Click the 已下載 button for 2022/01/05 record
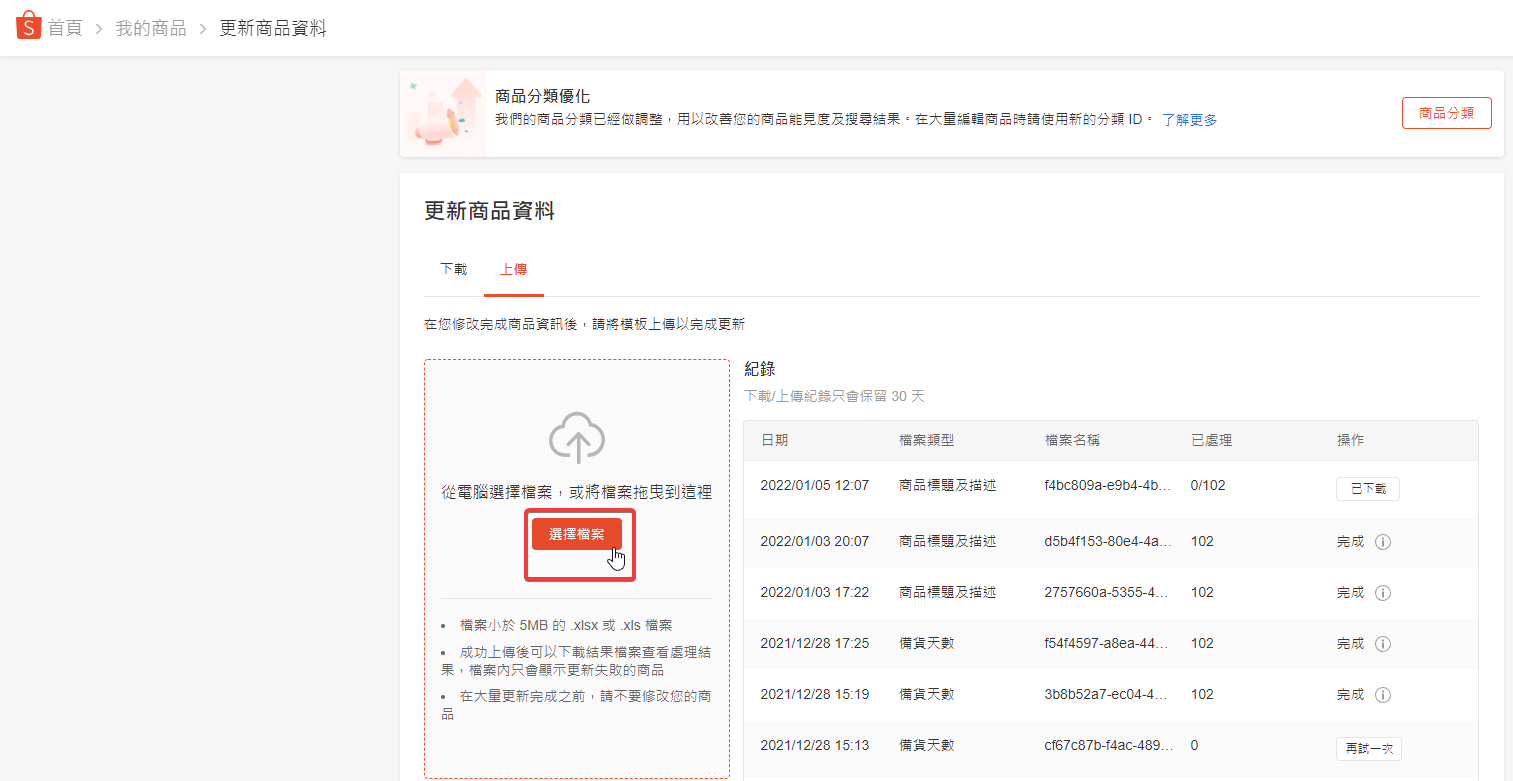 pyautogui.click(x=1367, y=489)
